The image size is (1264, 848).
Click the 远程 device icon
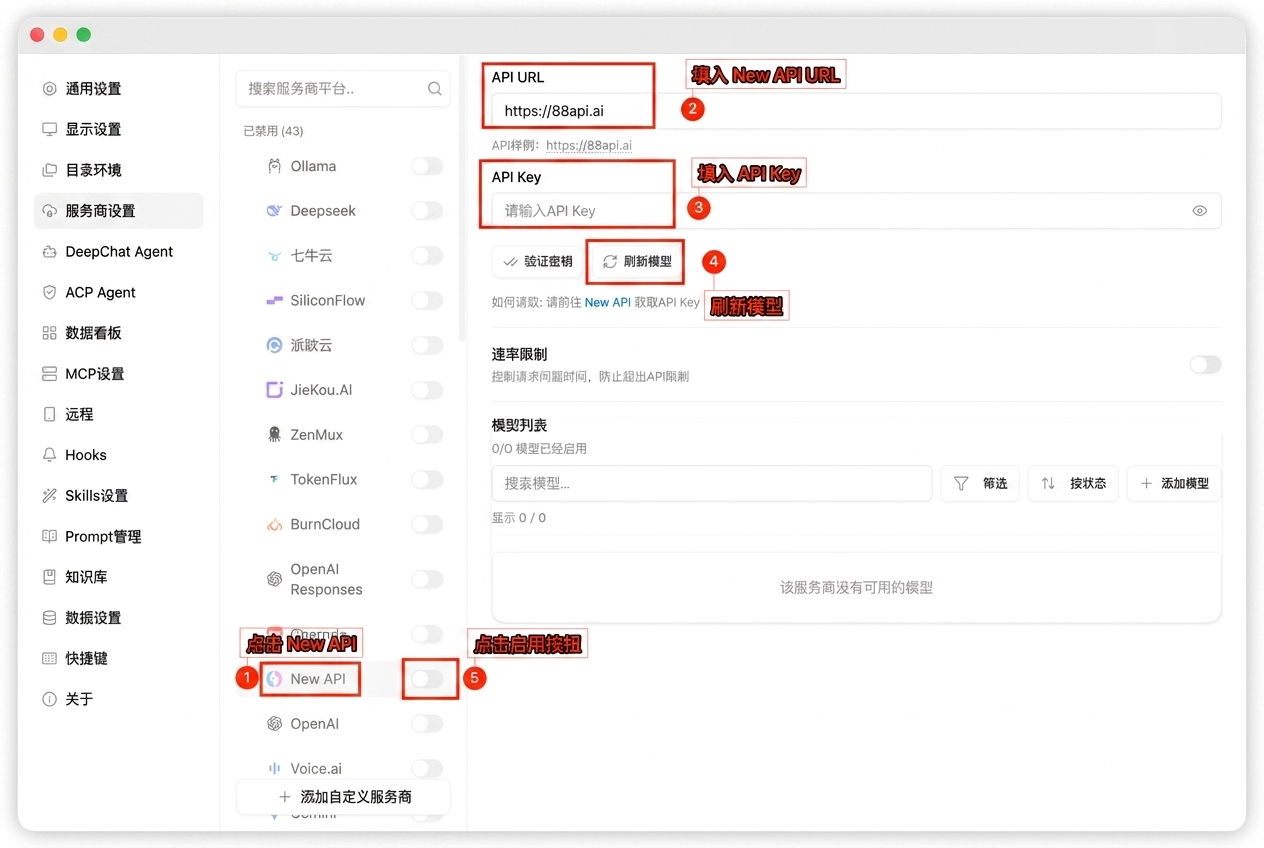(x=49, y=414)
